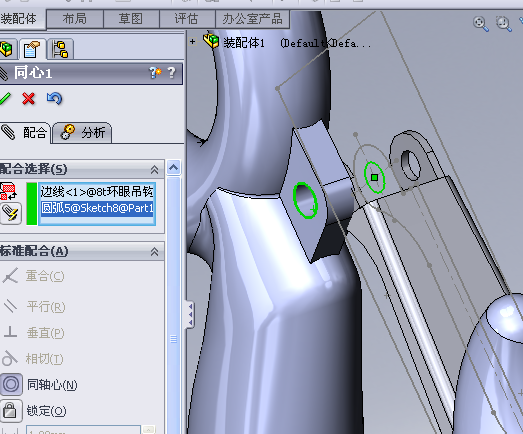The image size is (523, 434).
Task: Collapse side panel using splitter arrows
Action: pyautogui.click(x=190, y=314)
